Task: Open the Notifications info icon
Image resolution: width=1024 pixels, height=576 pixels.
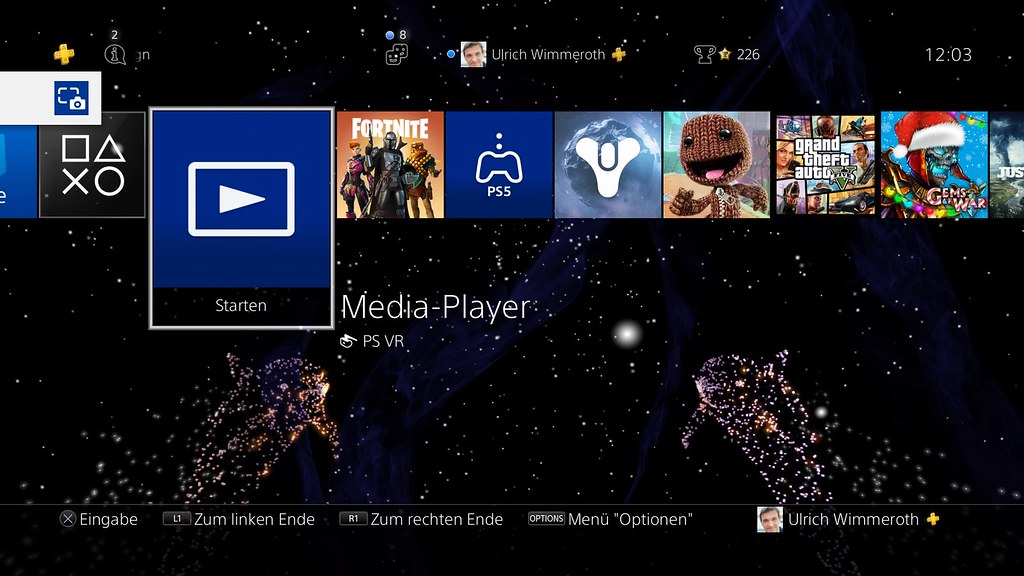Action: click(115, 55)
